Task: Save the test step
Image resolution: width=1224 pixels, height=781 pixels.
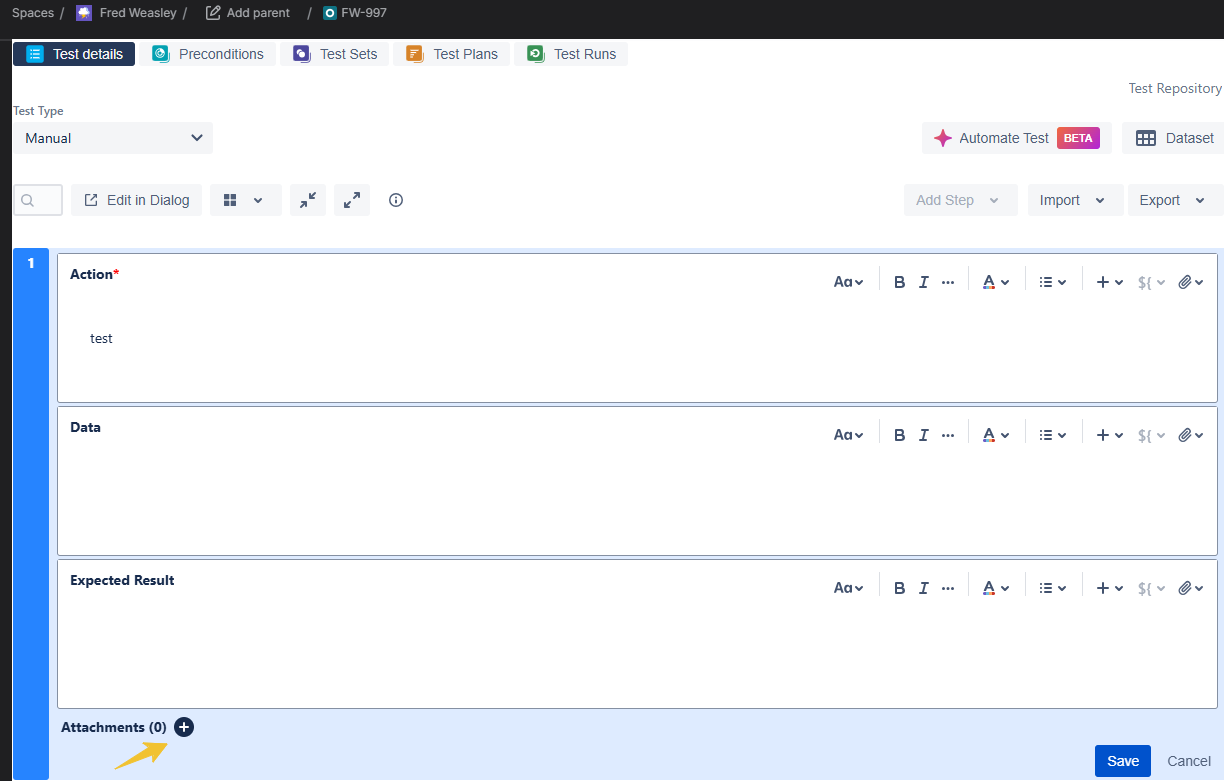Action: (x=1123, y=761)
